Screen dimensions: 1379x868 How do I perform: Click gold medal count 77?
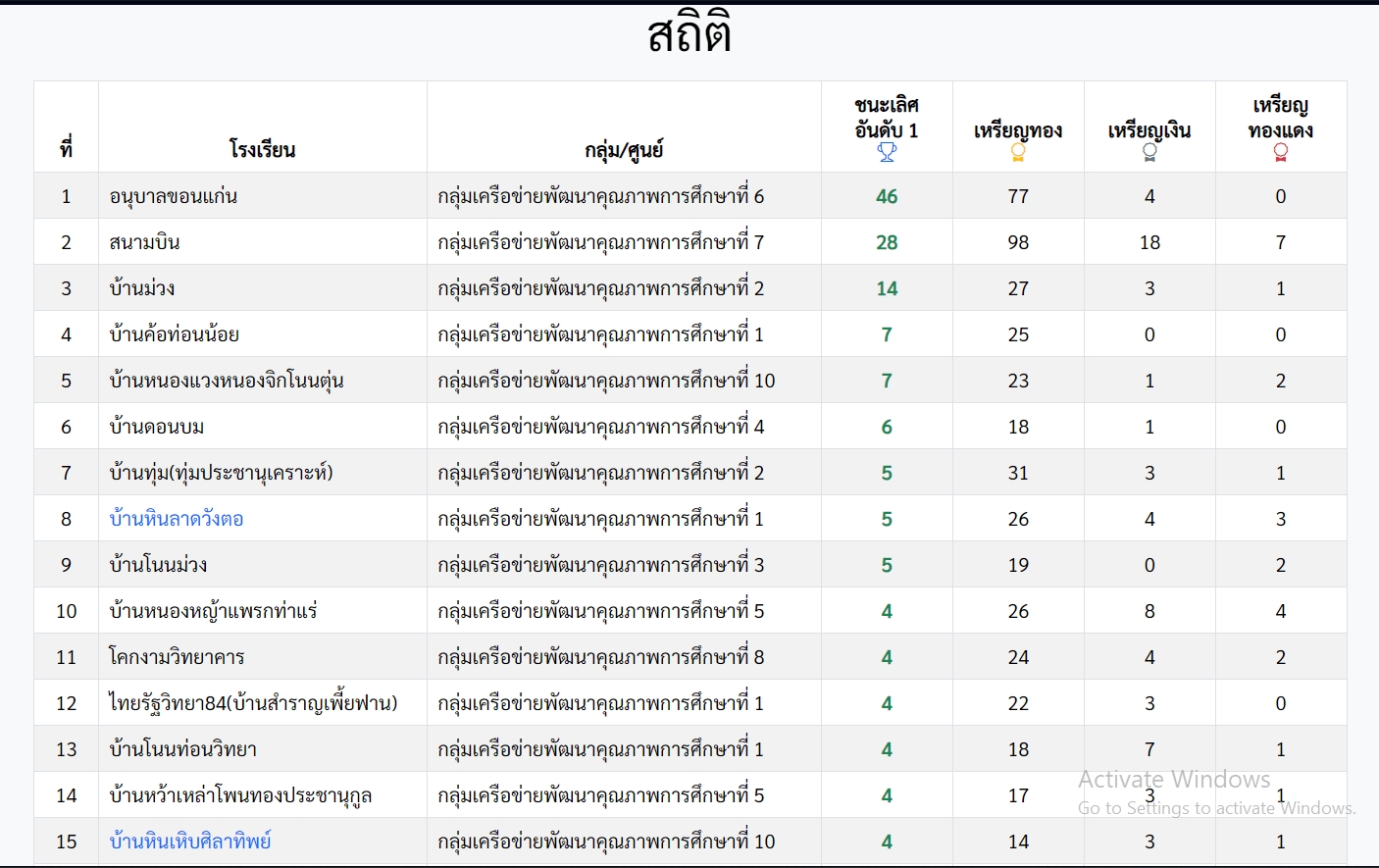click(1018, 196)
